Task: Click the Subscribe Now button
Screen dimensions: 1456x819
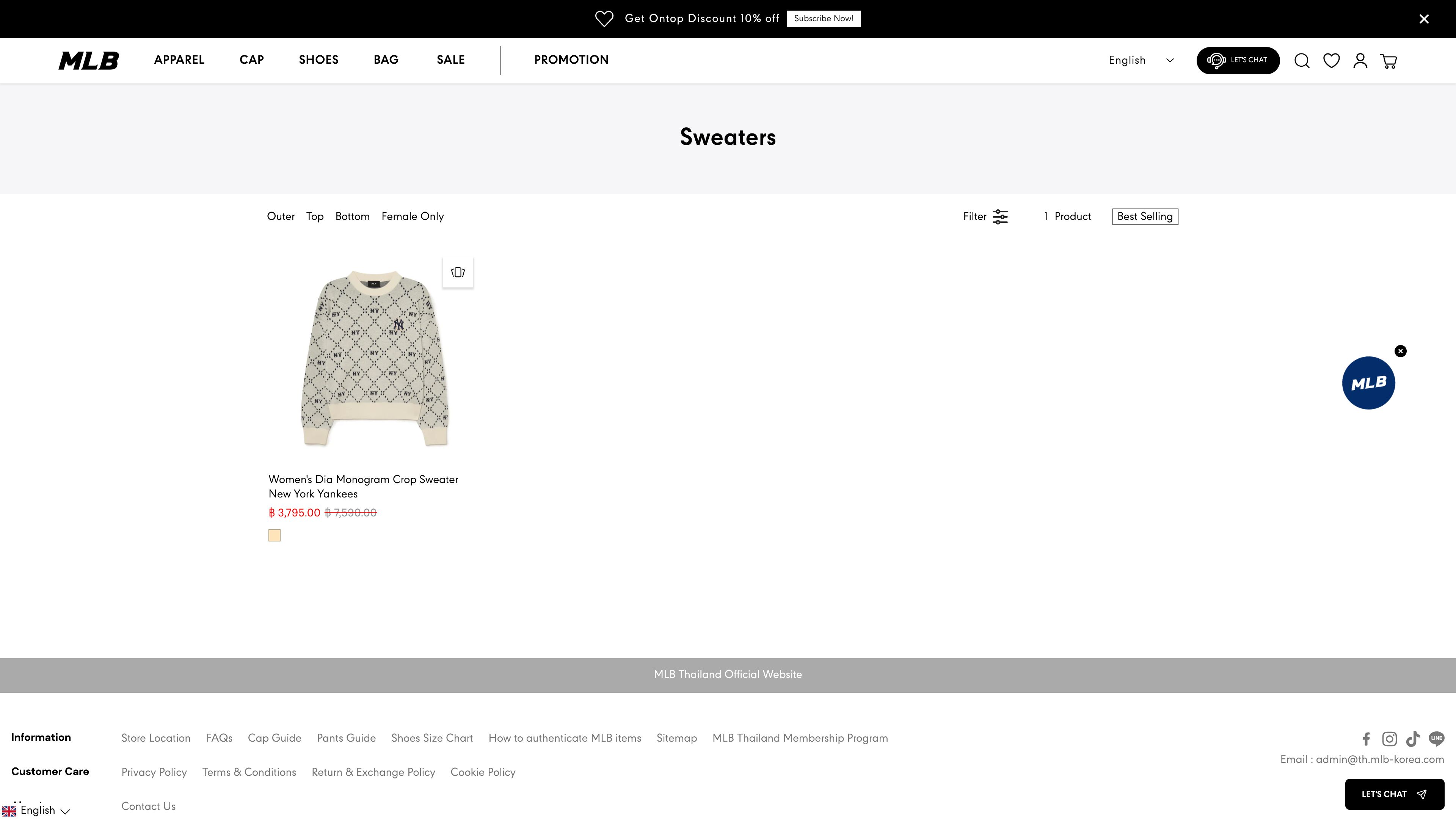Action: pos(823,18)
